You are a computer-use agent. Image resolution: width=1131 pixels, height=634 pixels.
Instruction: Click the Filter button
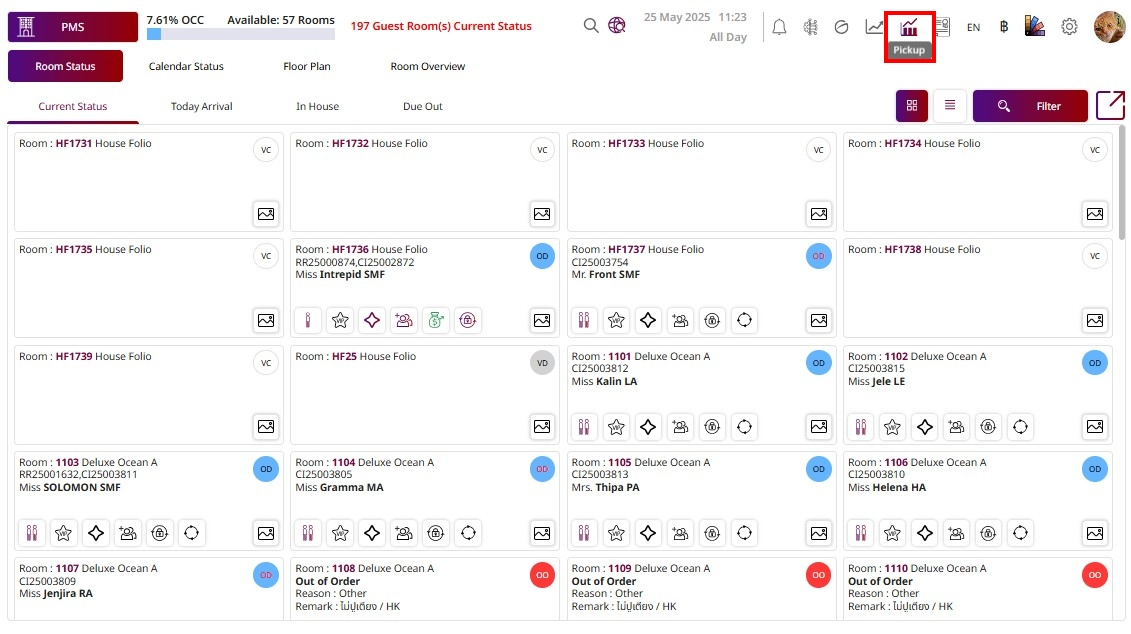(1030, 106)
